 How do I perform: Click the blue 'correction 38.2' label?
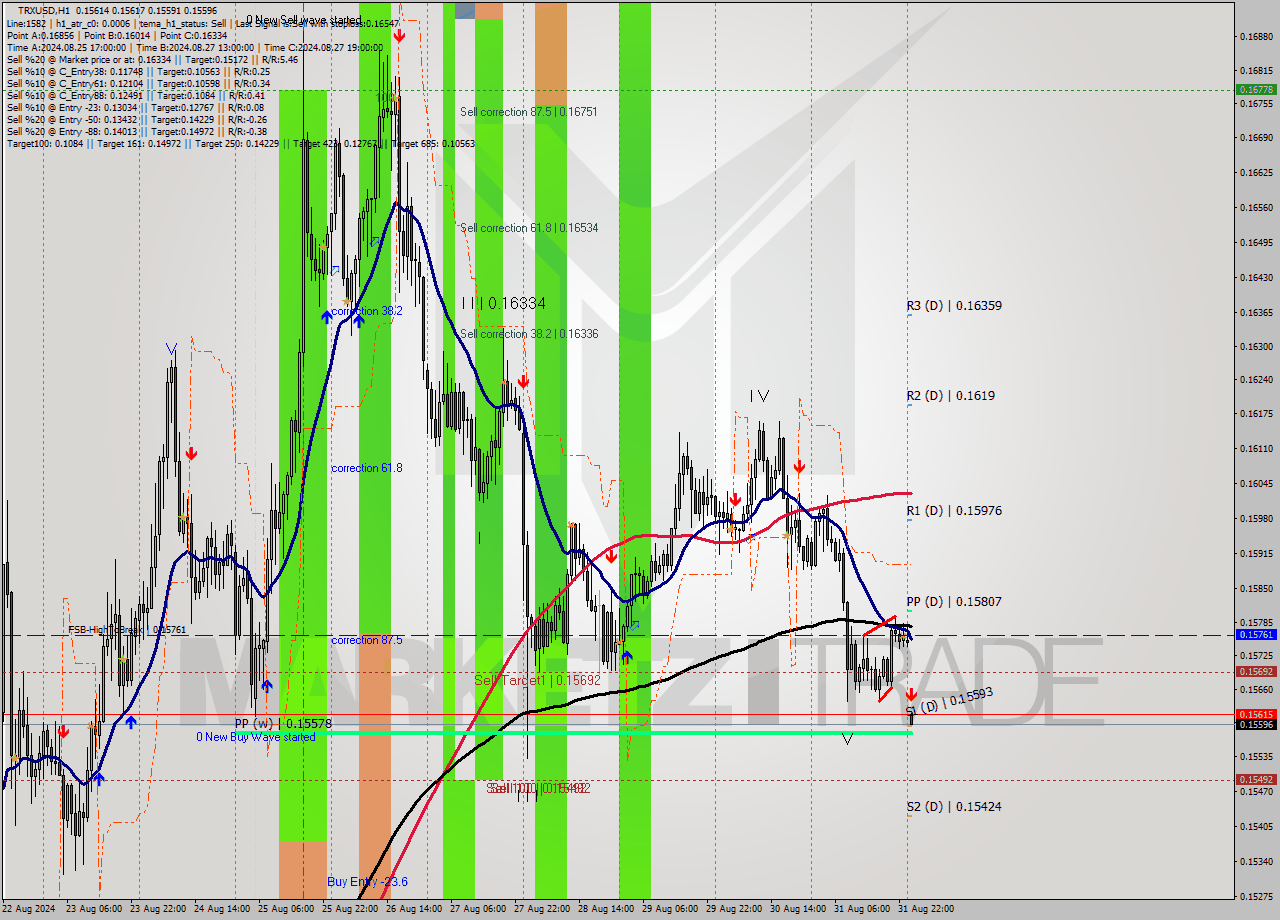tap(367, 311)
